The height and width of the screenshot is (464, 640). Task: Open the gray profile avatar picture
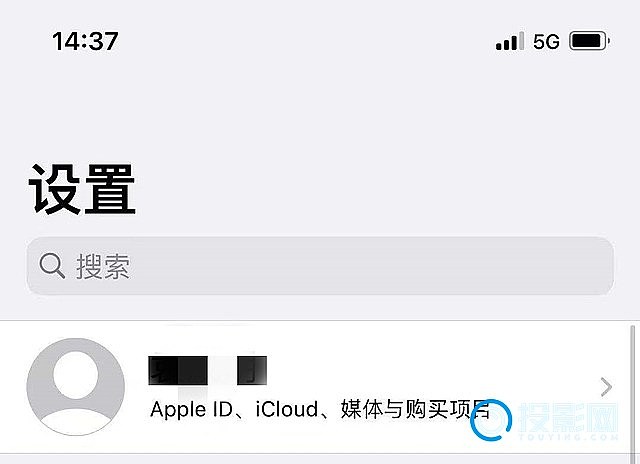pyautogui.click(x=76, y=386)
